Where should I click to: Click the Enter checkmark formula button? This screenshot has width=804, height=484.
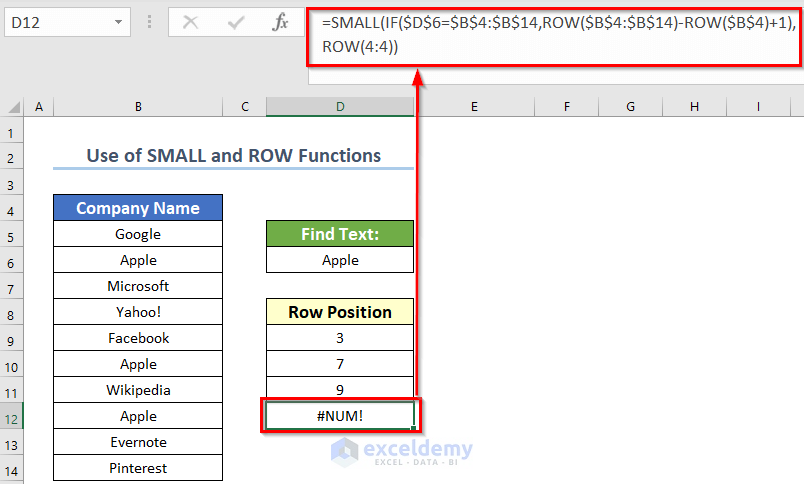pos(236,22)
